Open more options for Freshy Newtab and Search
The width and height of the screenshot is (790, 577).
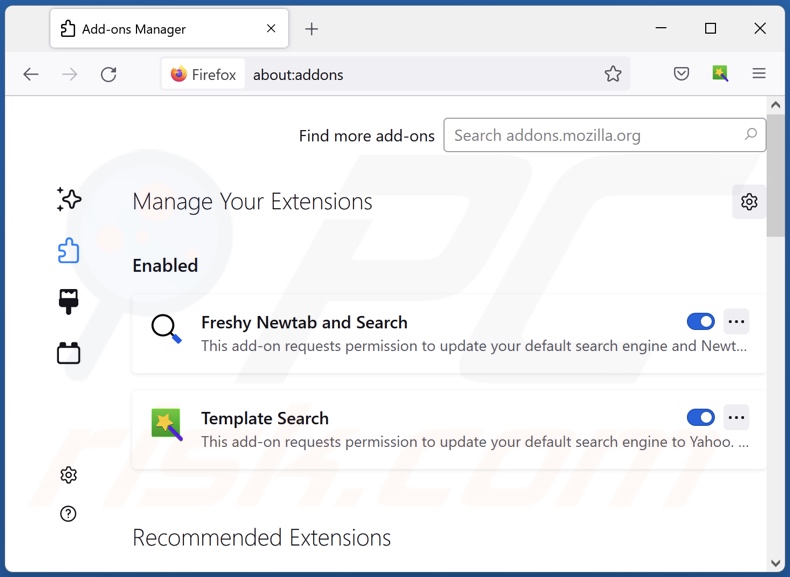click(736, 322)
